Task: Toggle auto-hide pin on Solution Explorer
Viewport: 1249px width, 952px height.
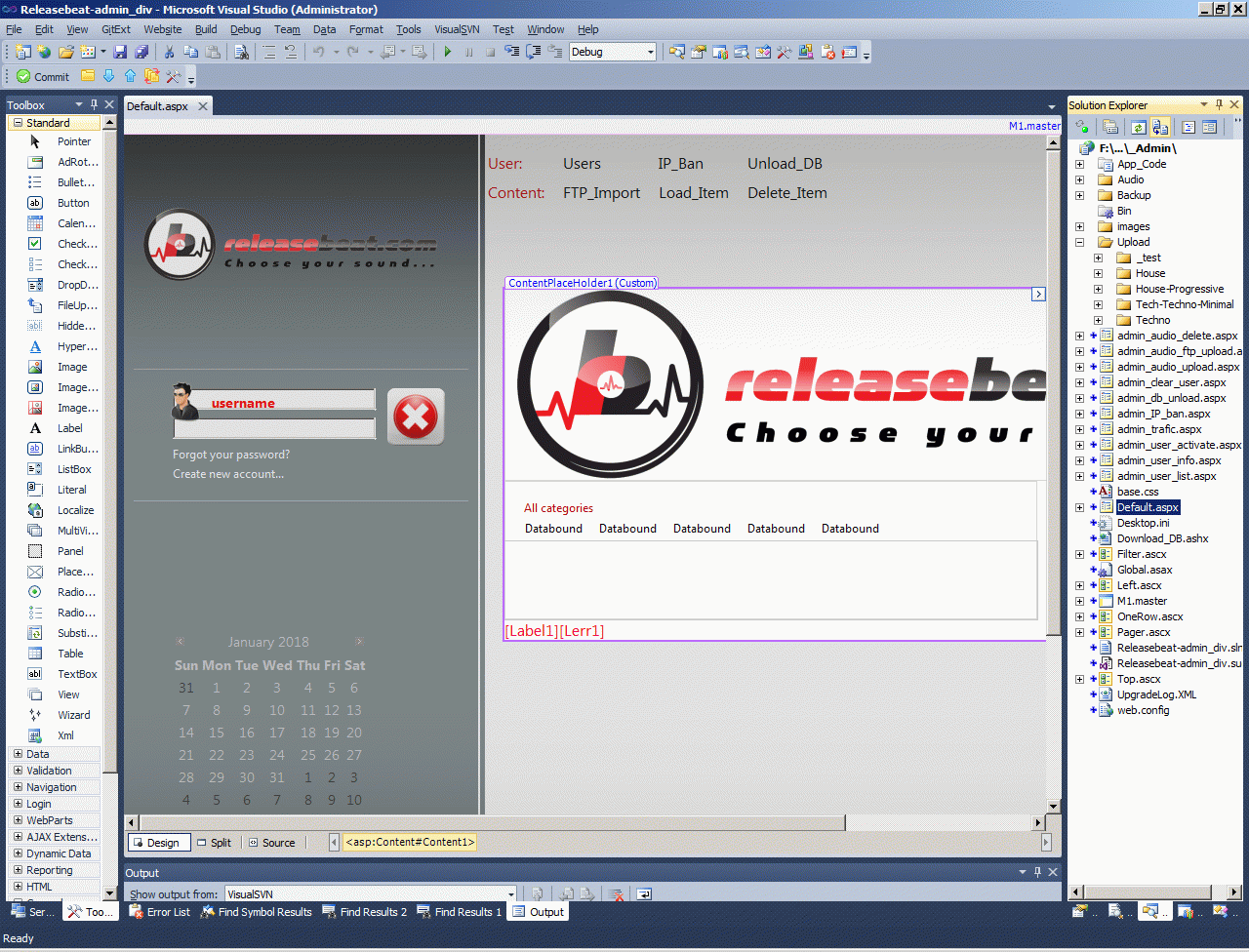Action: click(x=1219, y=104)
